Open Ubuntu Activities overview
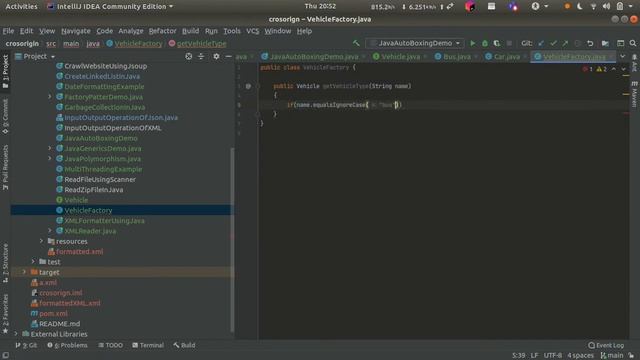The height and width of the screenshot is (360, 640). (21, 7)
